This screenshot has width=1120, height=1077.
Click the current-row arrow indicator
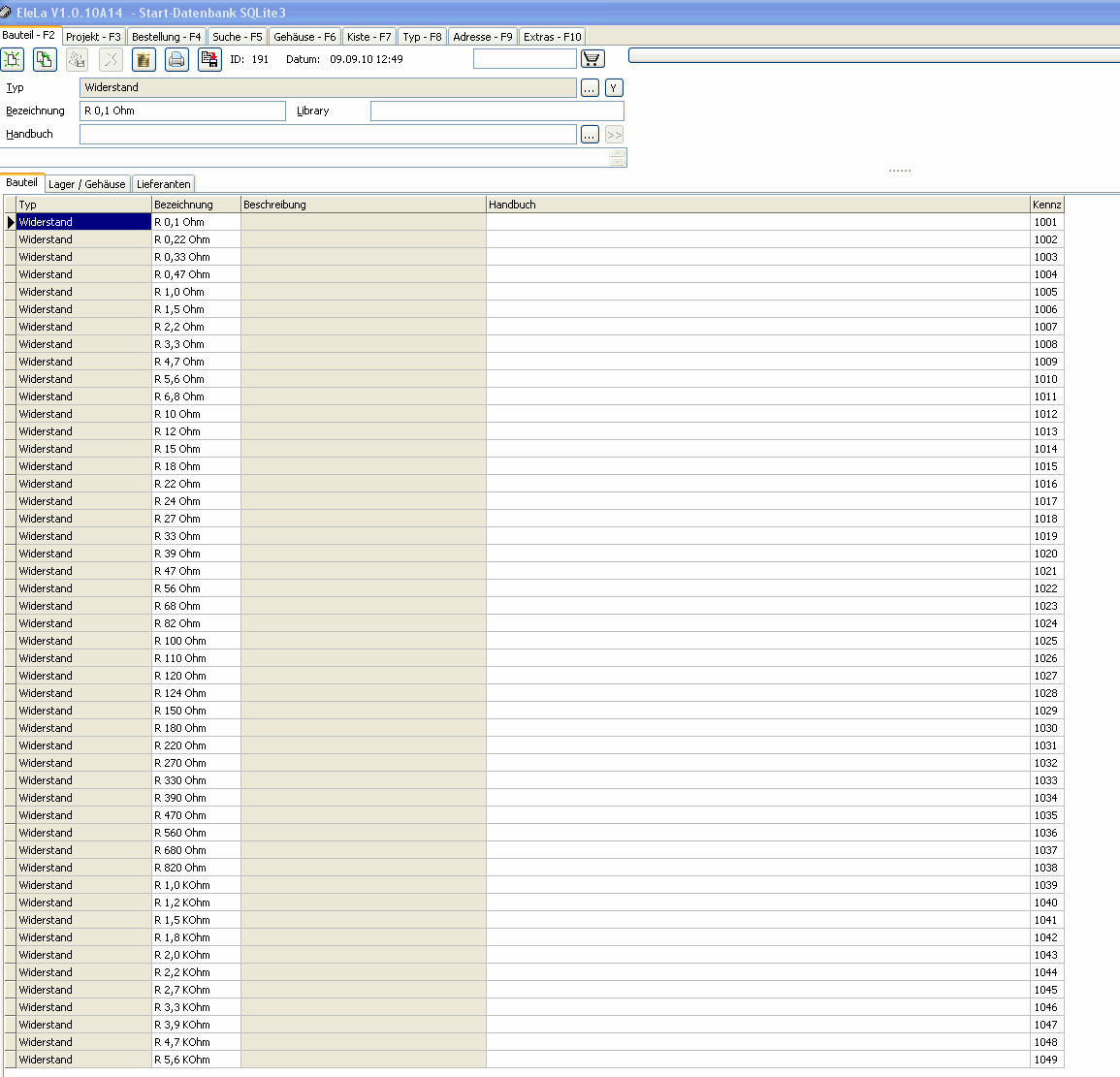11,222
